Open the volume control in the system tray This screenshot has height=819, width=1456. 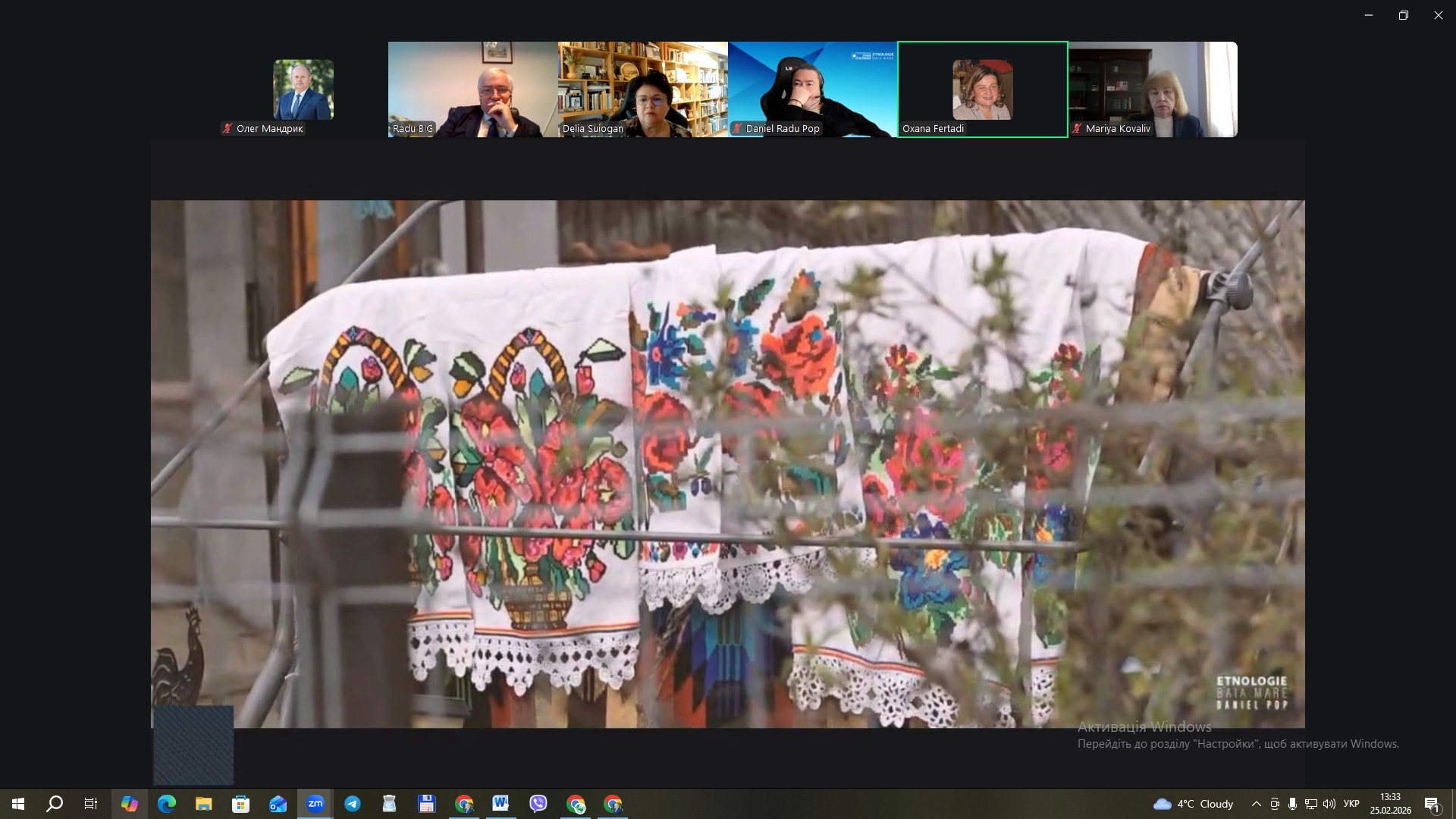[x=1329, y=804]
